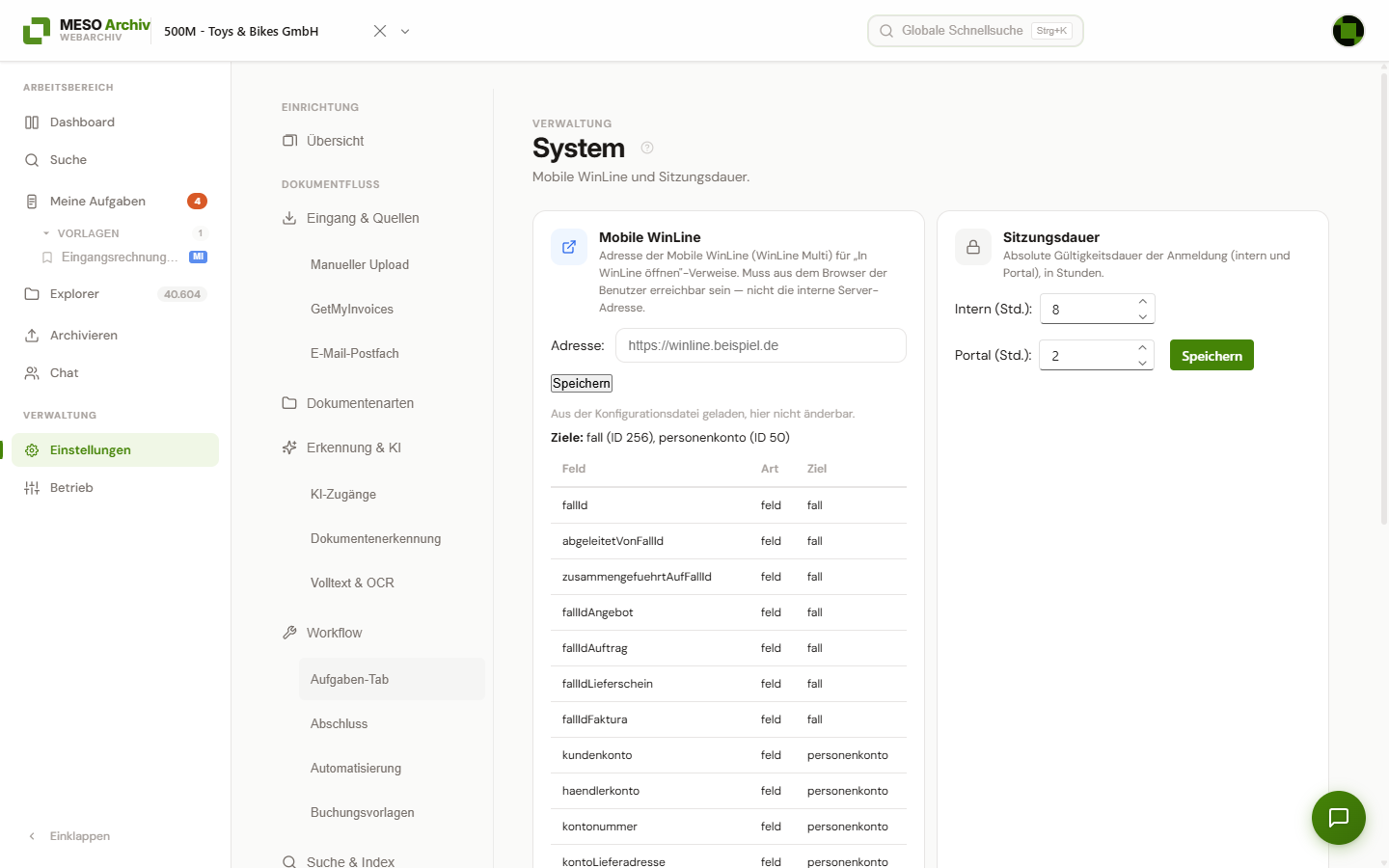Open the user avatar menu
Image resolution: width=1389 pixels, height=868 pixels.
pos(1348,31)
